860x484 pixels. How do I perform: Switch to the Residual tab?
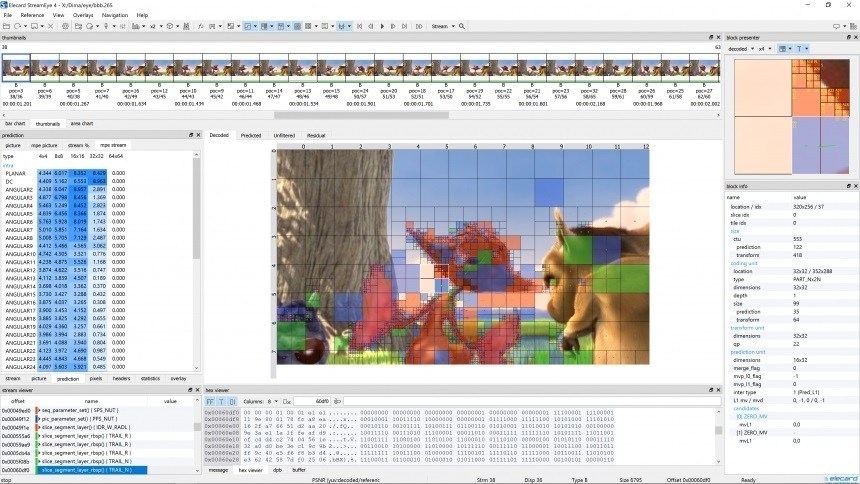pyautogui.click(x=315, y=134)
